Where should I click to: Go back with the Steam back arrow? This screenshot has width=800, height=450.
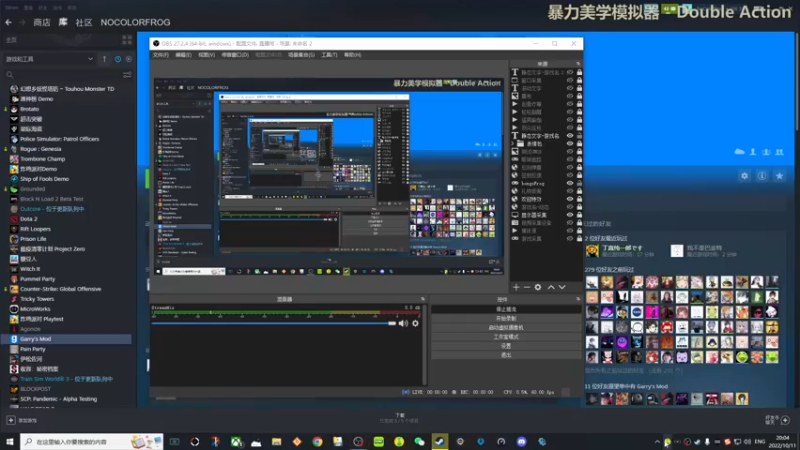[x=8, y=22]
